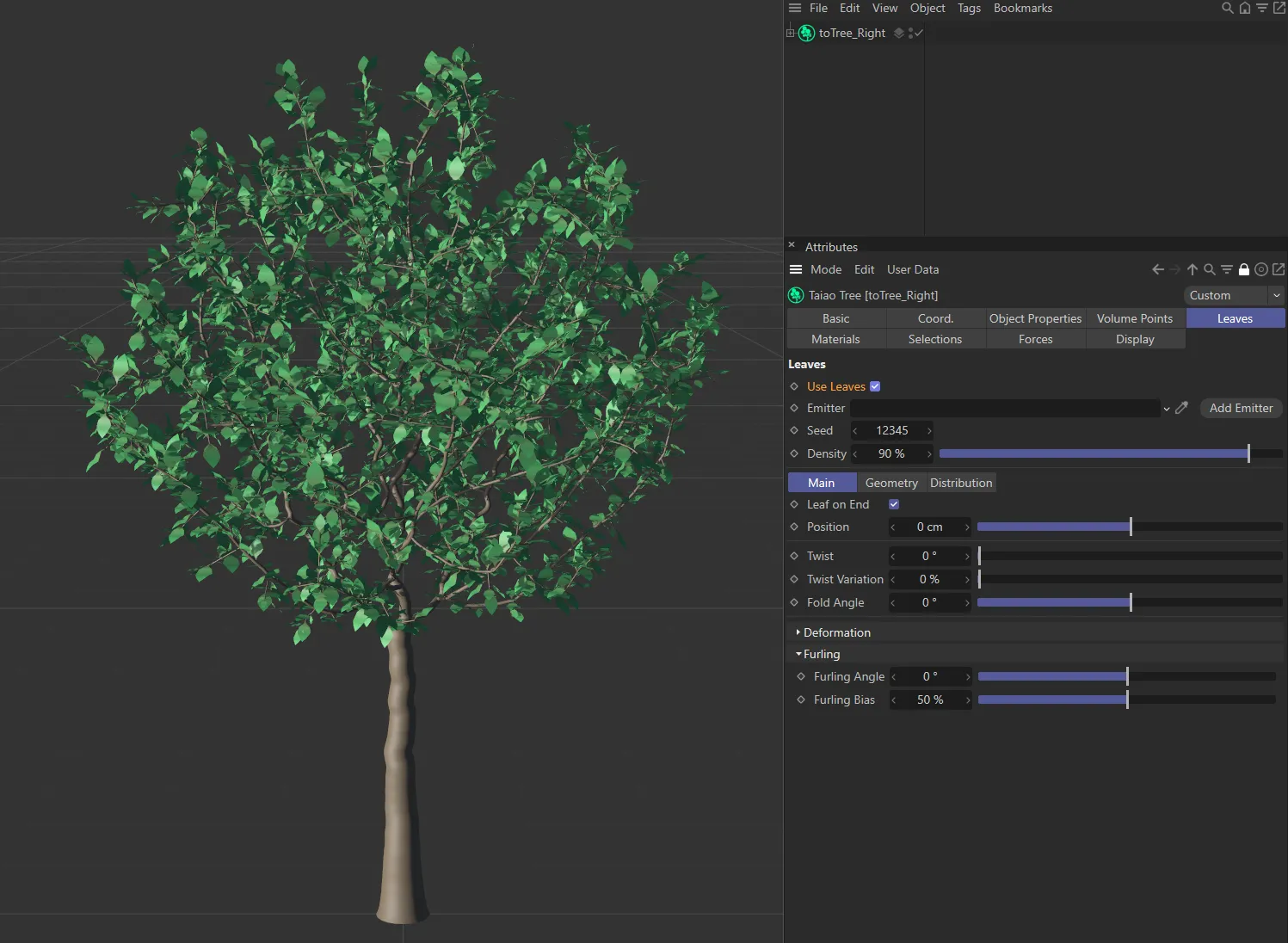The width and height of the screenshot is (1288, 943).
Task: Toggle the toTree_Right enable checkmark
Action: tap(919, 33)
